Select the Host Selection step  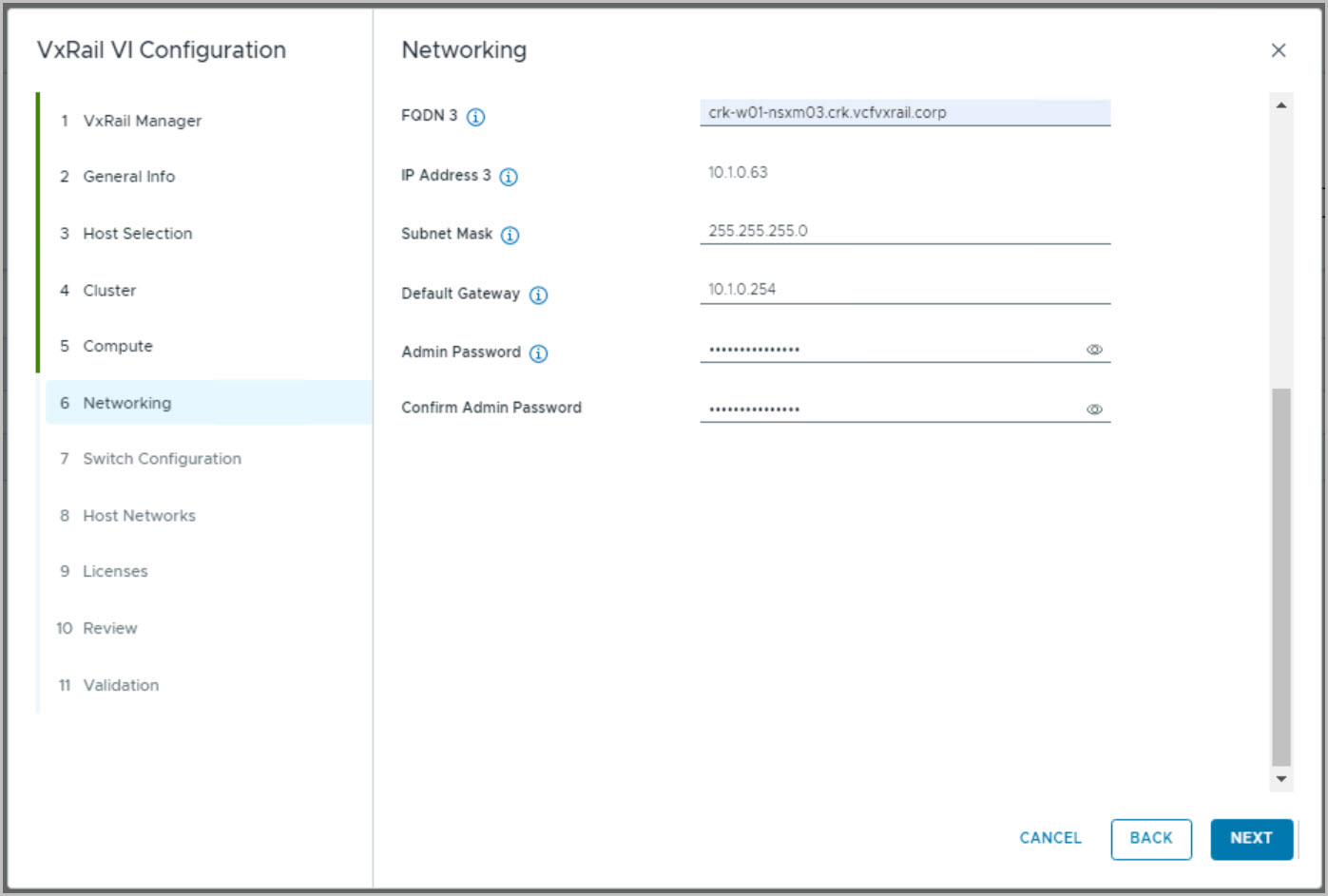tap(137, 234)
